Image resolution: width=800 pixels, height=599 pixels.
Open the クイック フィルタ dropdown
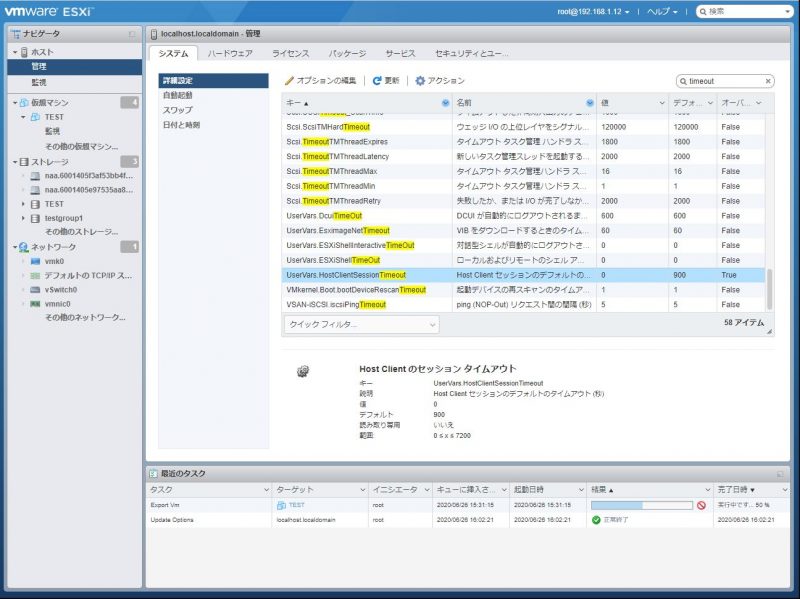pyautogui.click(x=361, y=325)
